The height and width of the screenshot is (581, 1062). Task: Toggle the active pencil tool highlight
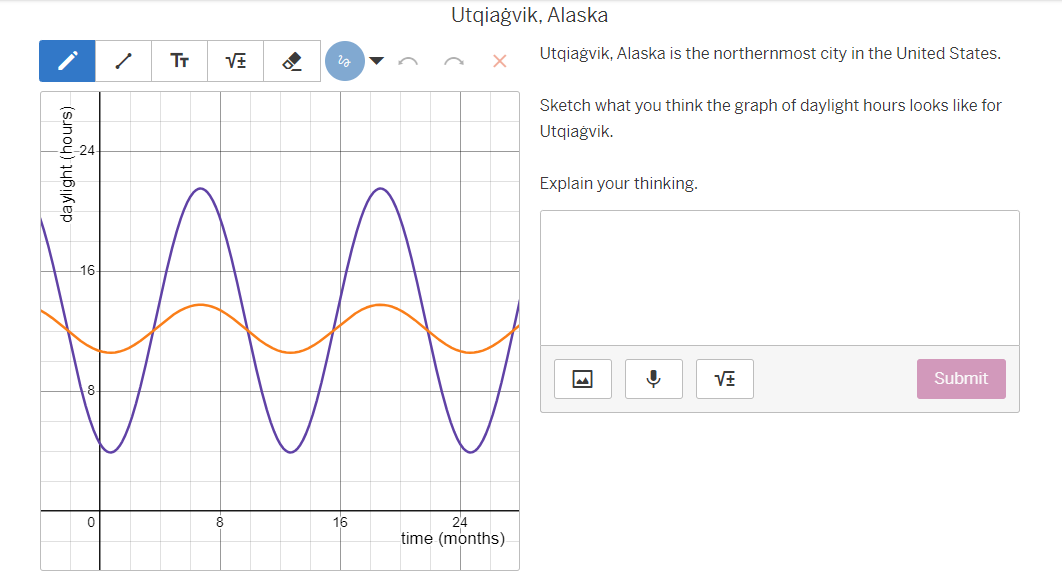click(x=66, y=60)
